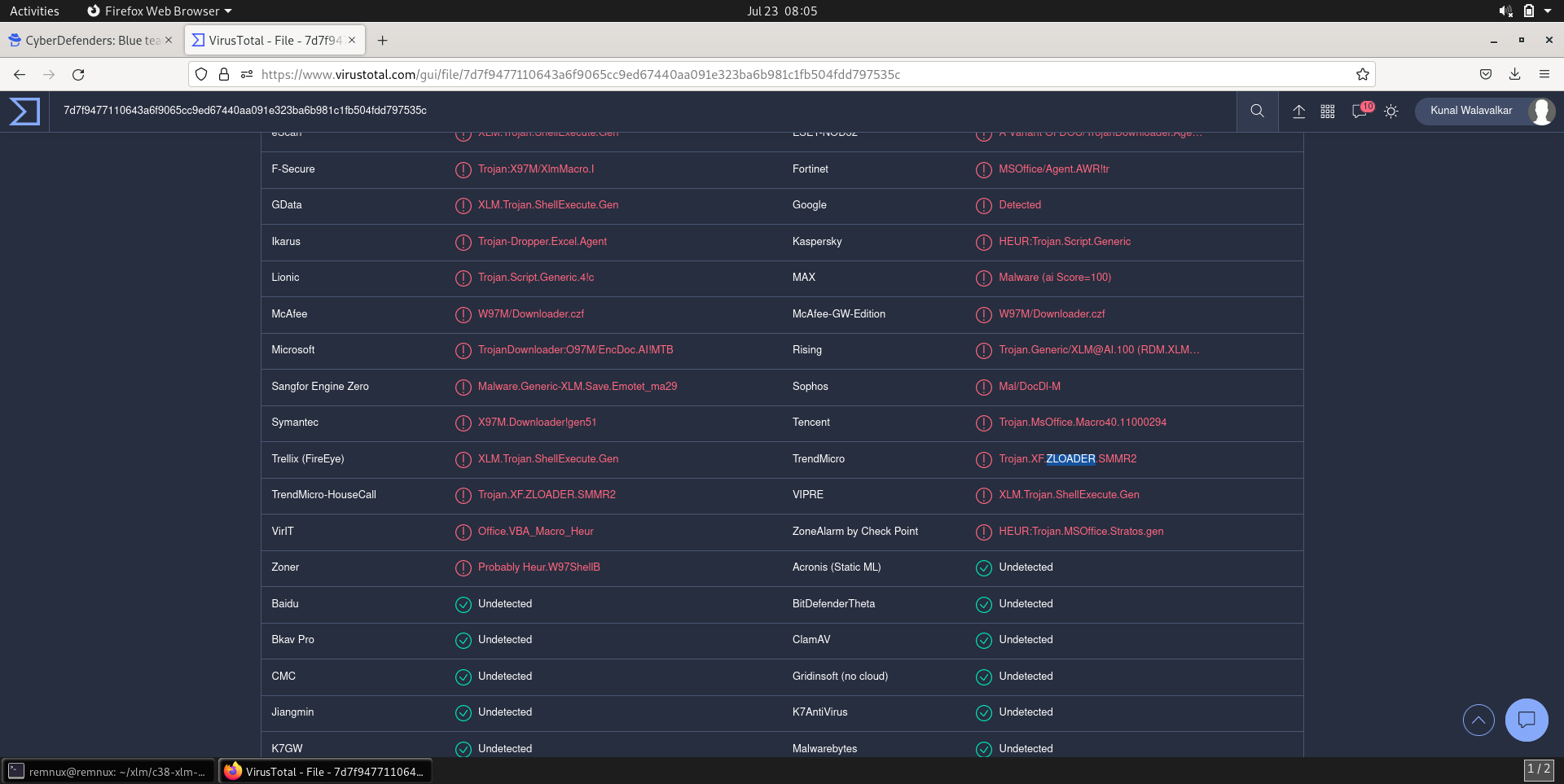Click the MAX Malware (ai Score=100) result

1055,278
